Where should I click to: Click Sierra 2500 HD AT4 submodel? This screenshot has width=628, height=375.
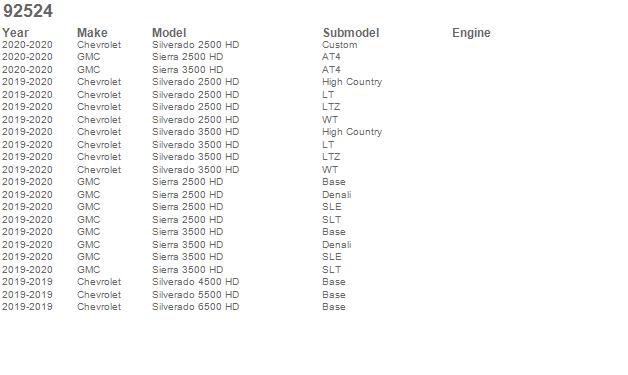(x=331, y=57)
